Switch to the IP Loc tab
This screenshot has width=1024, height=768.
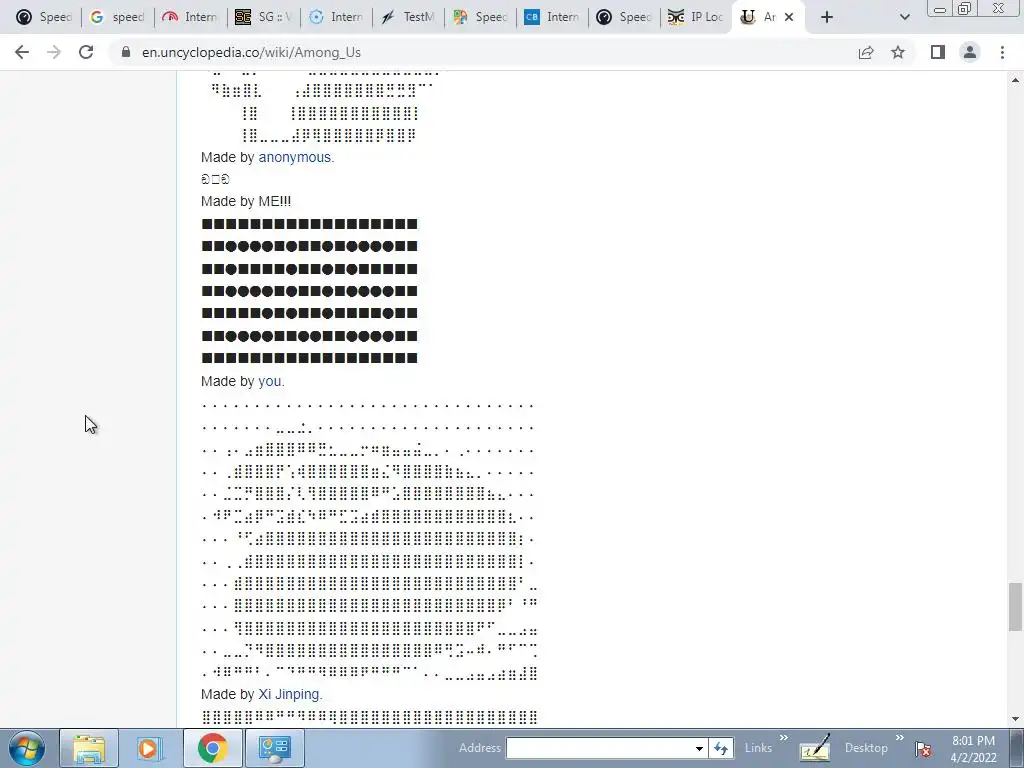click(x=696, y=17)
